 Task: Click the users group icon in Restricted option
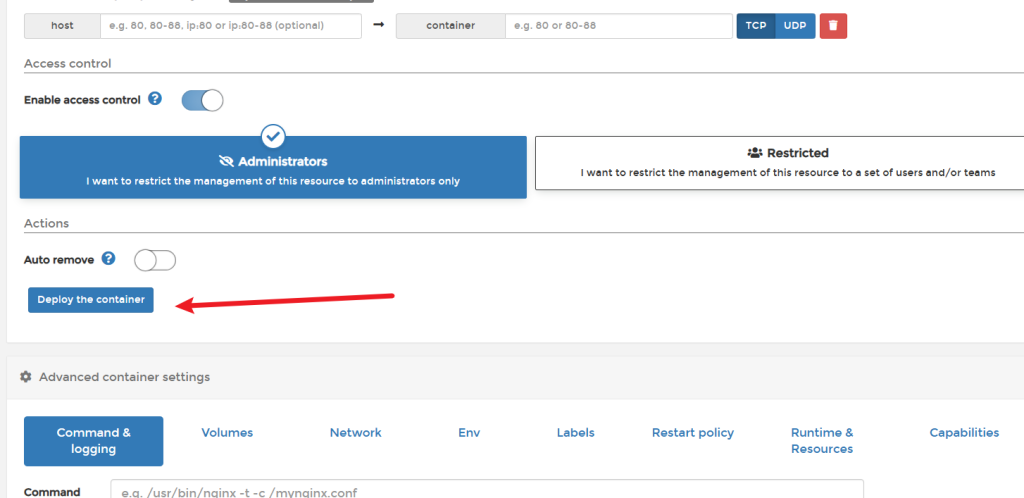tap(755, 153)
